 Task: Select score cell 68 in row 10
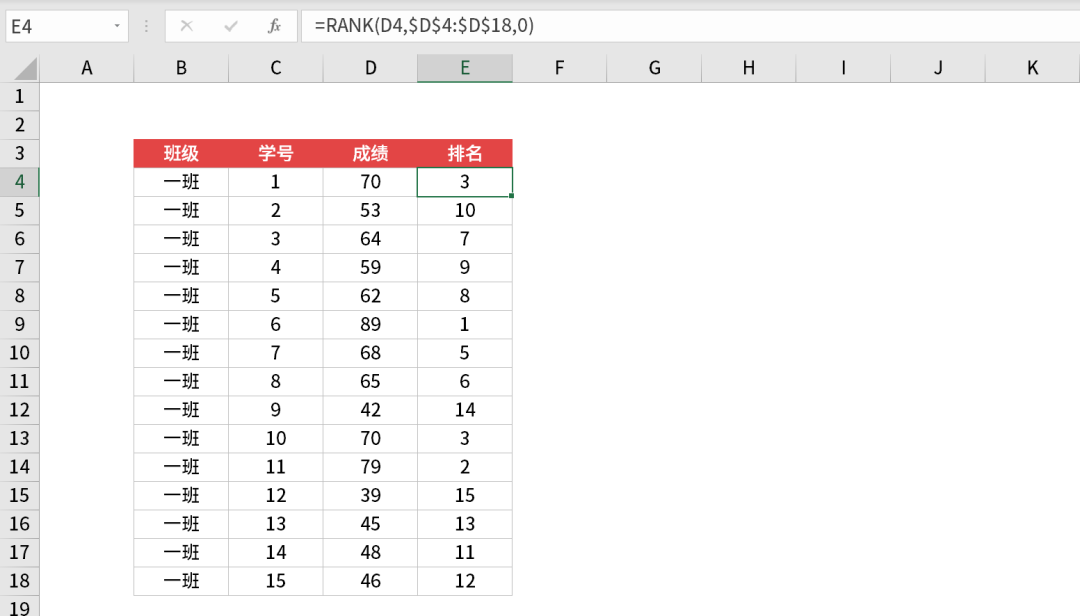click(x=370, y=353)
